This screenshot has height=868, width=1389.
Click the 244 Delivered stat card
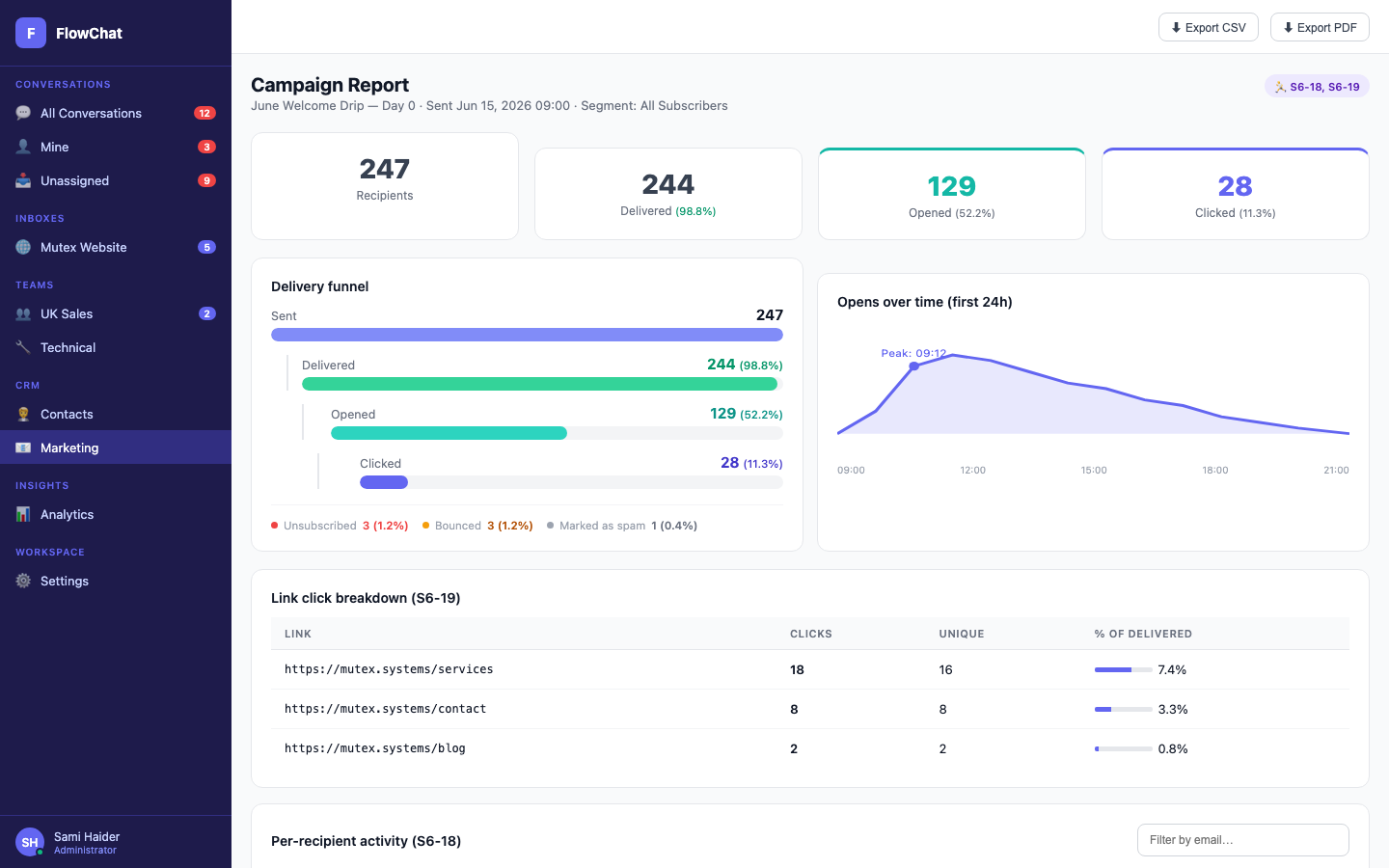pyautogui.click(x=668, y=194)
